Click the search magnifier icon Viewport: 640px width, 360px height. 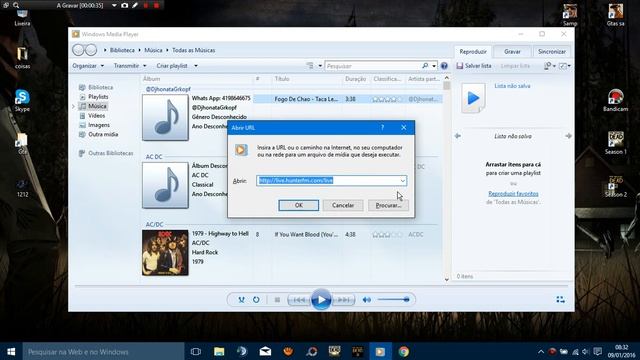click(425, 66)
